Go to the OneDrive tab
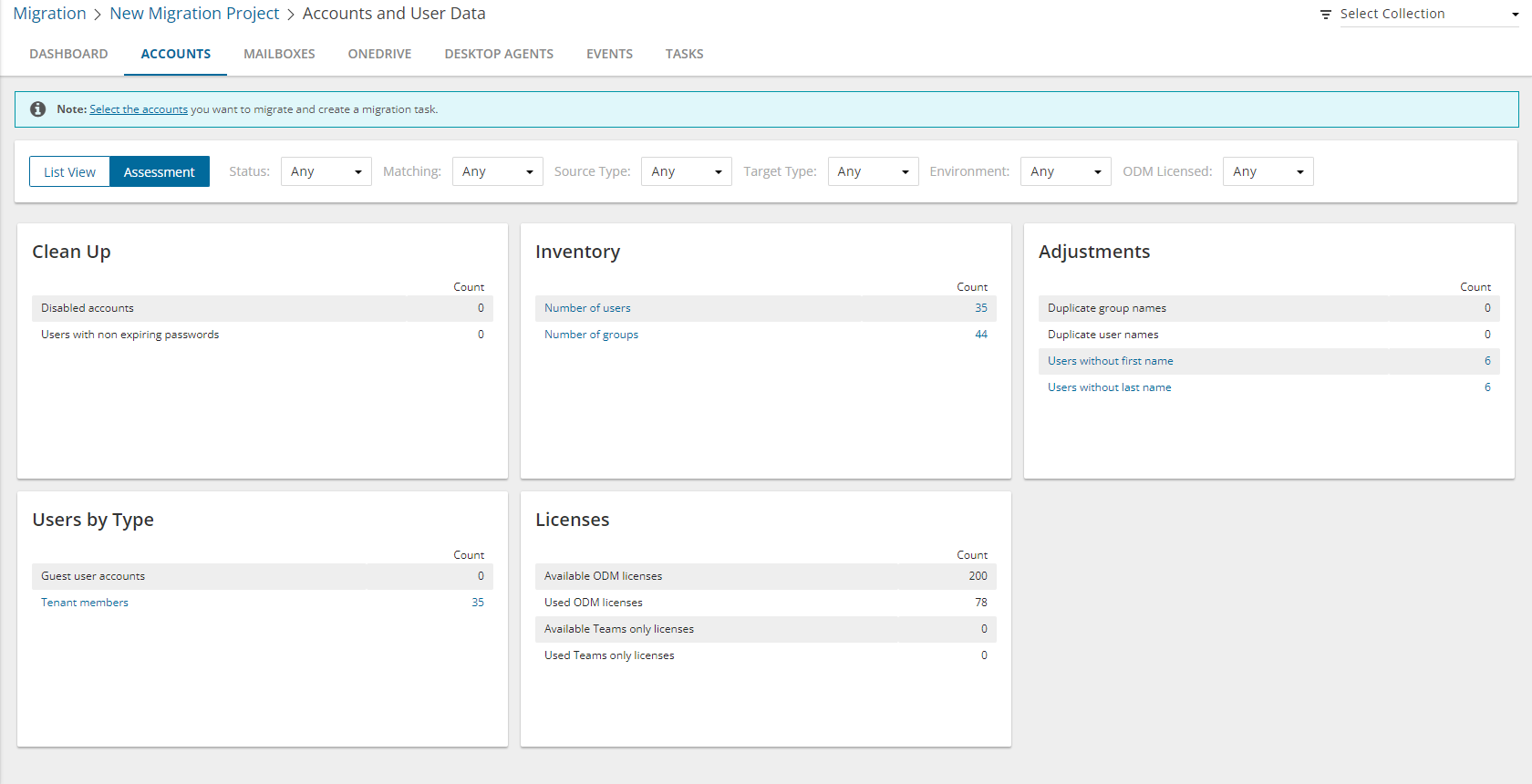This screenshot has height=784, width=1532. tap(379, 54)
